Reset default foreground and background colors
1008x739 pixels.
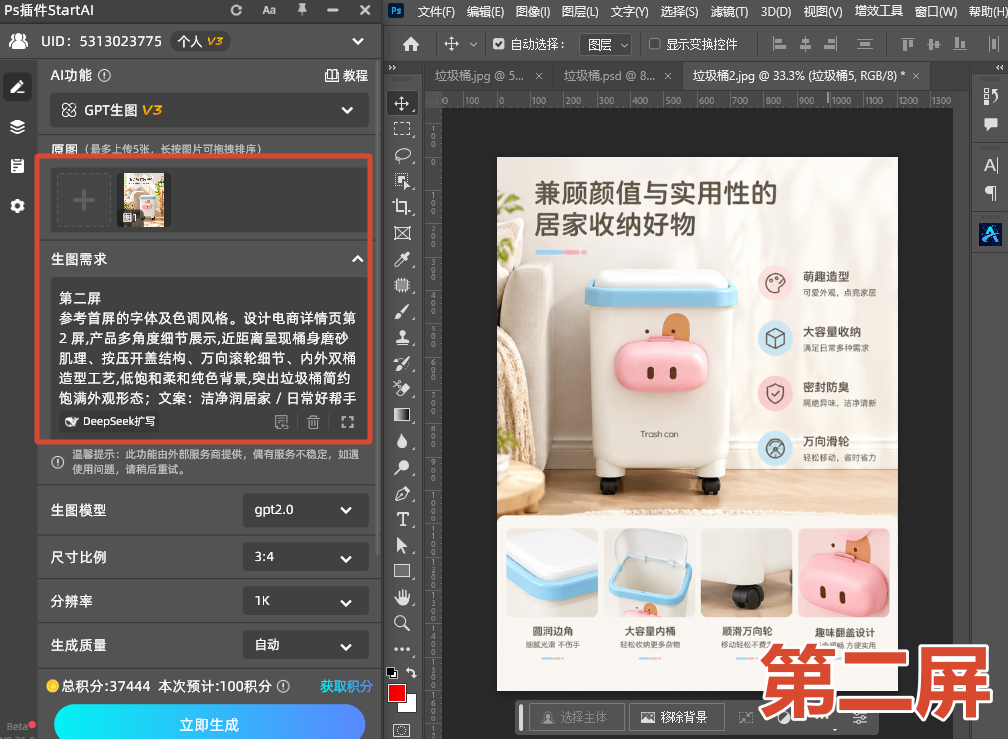point(391,672)
